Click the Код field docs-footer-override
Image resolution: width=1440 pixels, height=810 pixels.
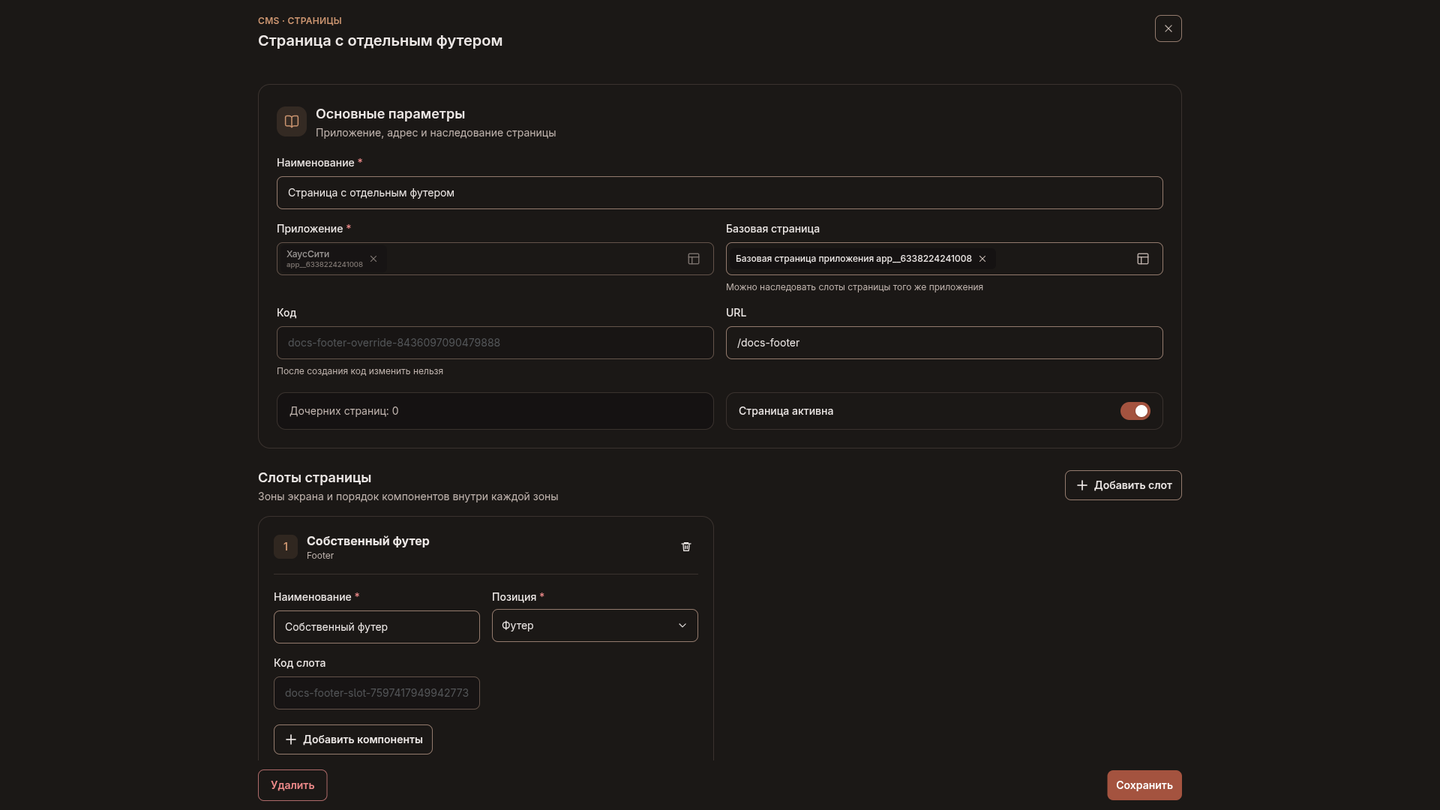coord(495,343)
